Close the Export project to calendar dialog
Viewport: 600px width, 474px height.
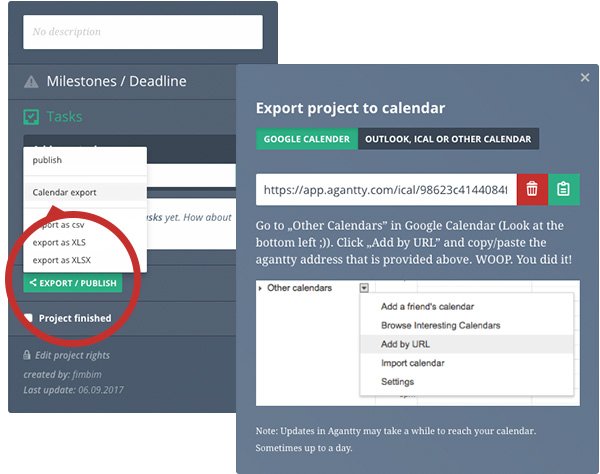[x=585, y=78]
